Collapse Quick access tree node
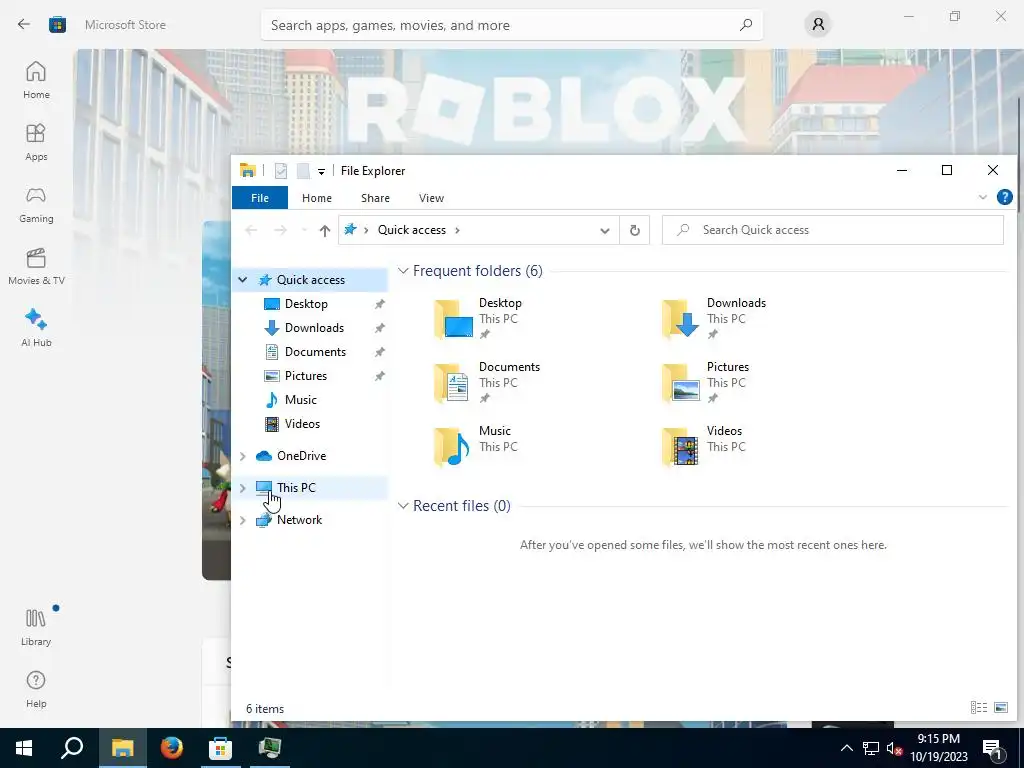This screenshot has height=768, width=1024. (243, 280)
